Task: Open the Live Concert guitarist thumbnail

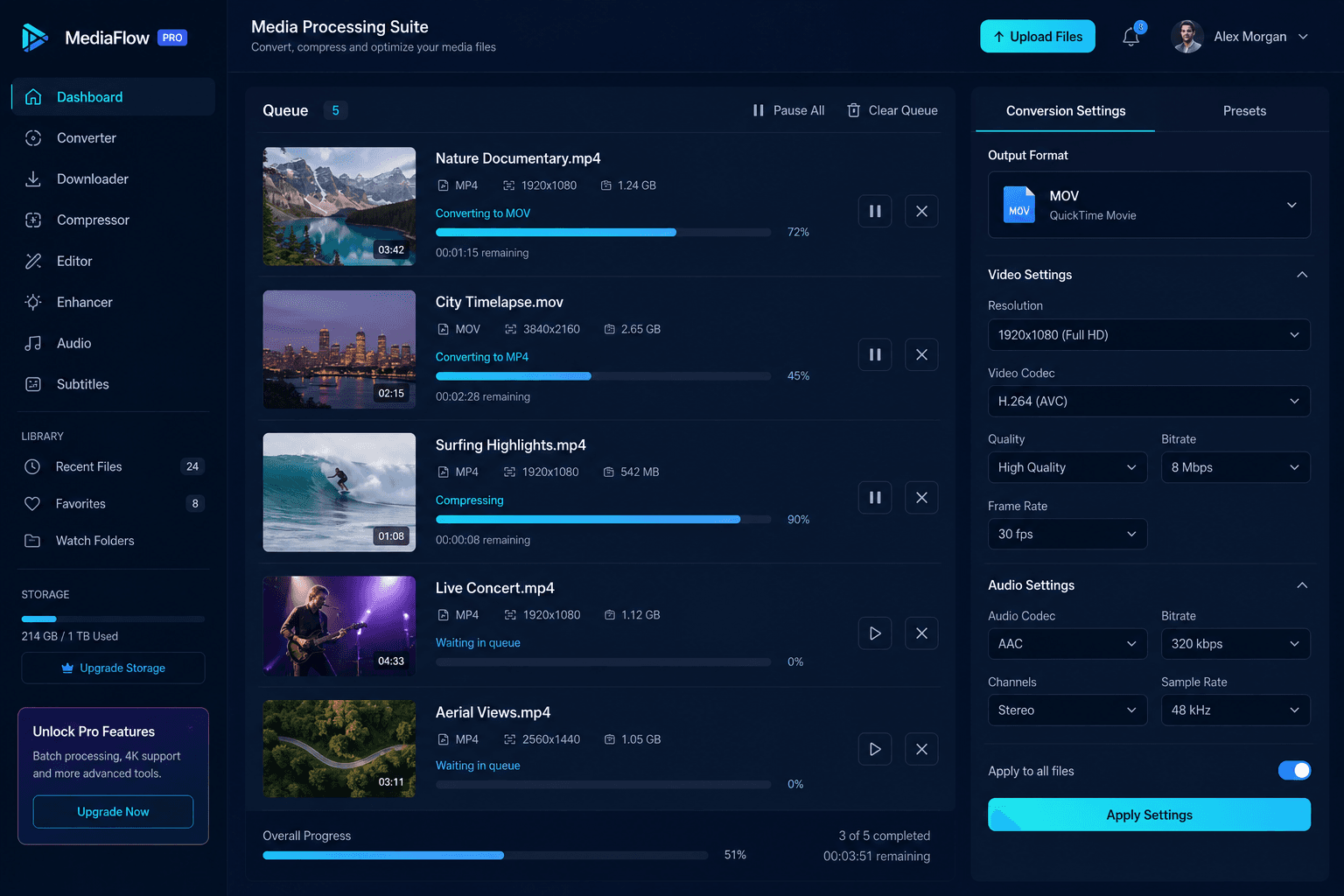Action: pyautogui.click(x=339, y=626)
